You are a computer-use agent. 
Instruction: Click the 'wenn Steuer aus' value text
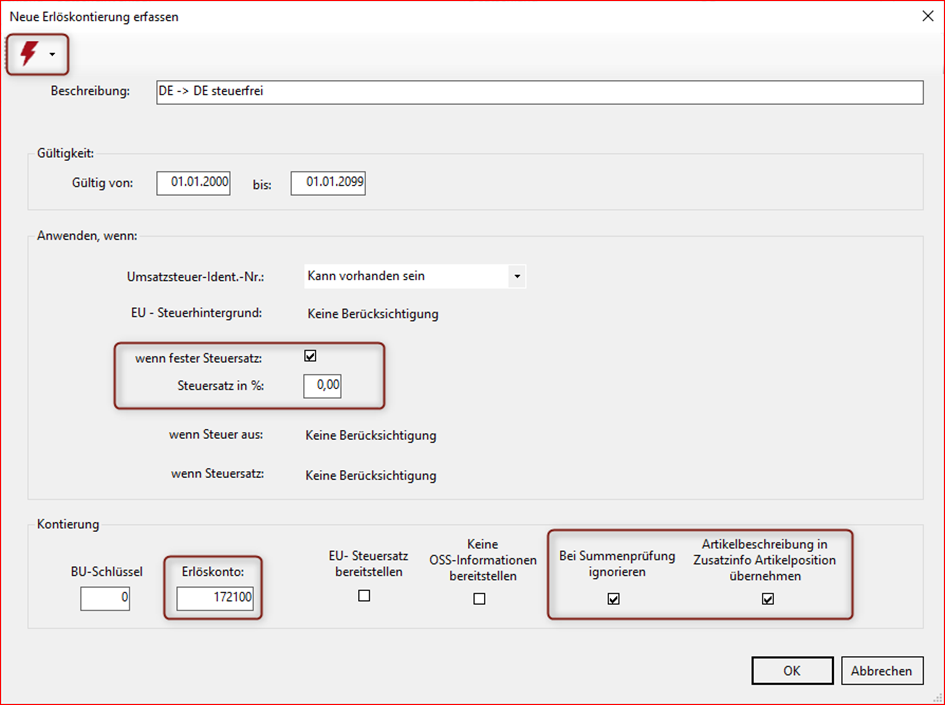tap(370, 436)
